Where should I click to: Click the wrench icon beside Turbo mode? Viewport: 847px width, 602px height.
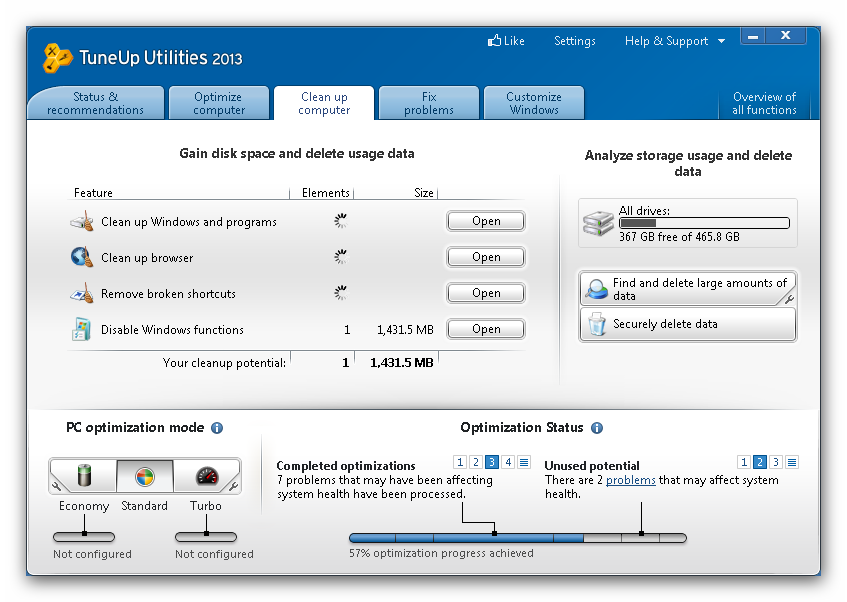(x=233, y=486)
